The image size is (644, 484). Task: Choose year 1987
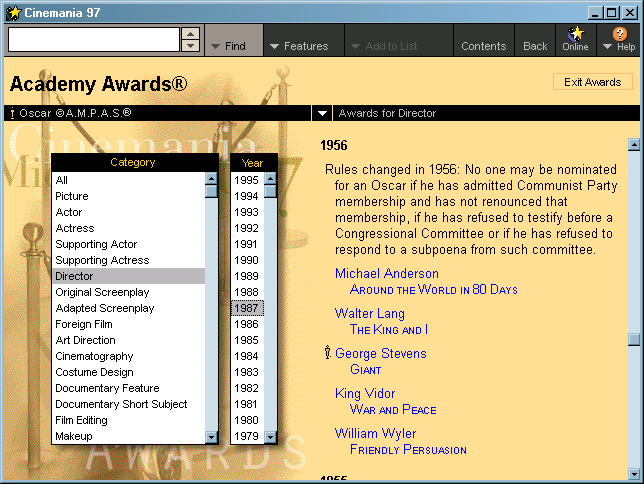click(x=248, y=308)
